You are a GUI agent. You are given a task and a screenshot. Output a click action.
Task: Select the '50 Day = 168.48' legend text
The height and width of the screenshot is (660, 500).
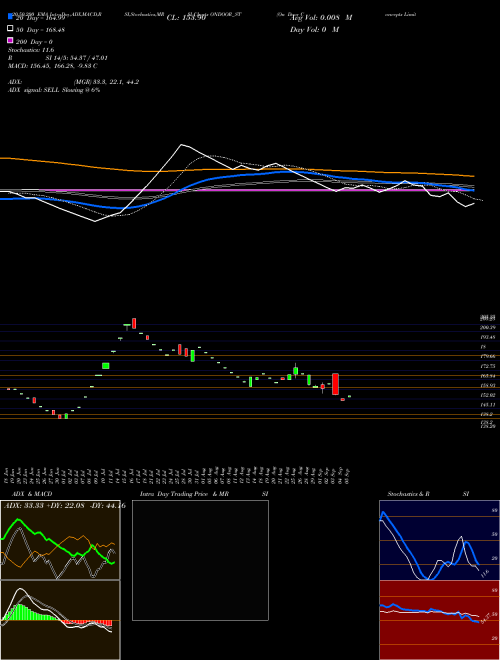(40, 30)
